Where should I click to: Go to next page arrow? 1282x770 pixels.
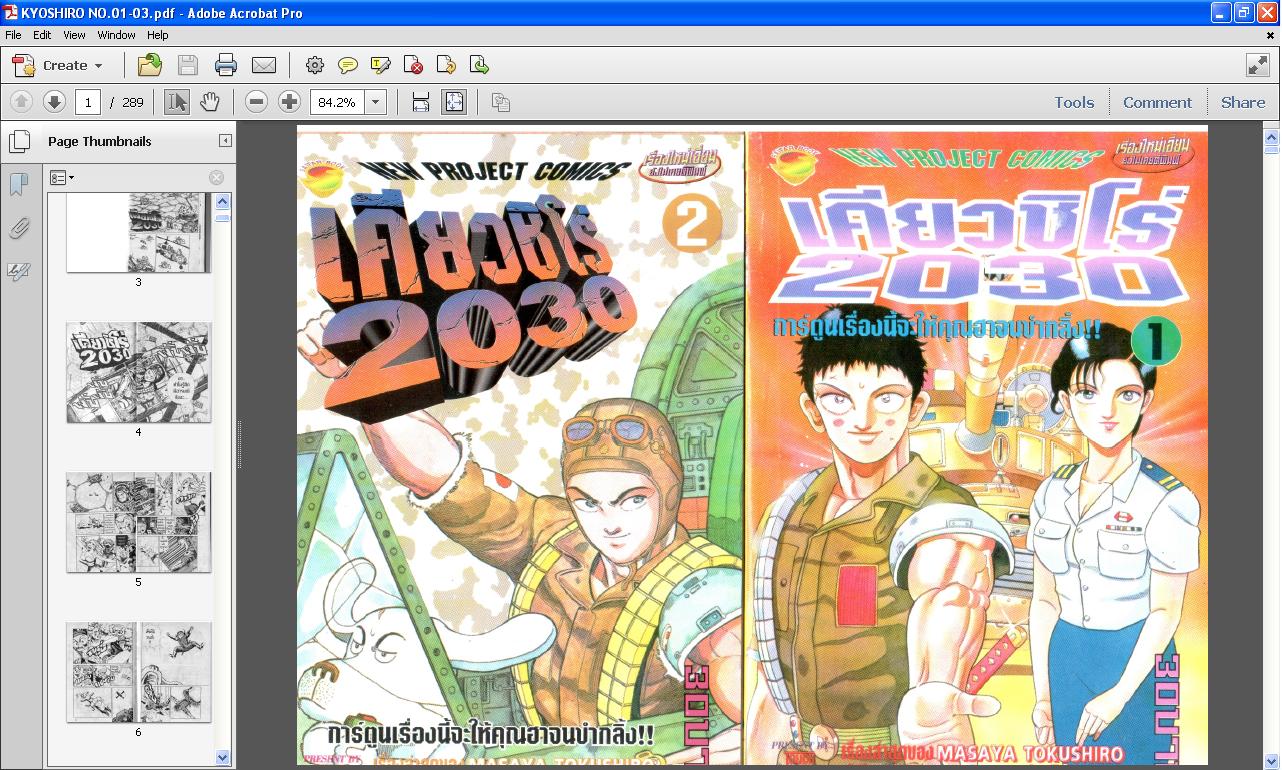point(54,102)
